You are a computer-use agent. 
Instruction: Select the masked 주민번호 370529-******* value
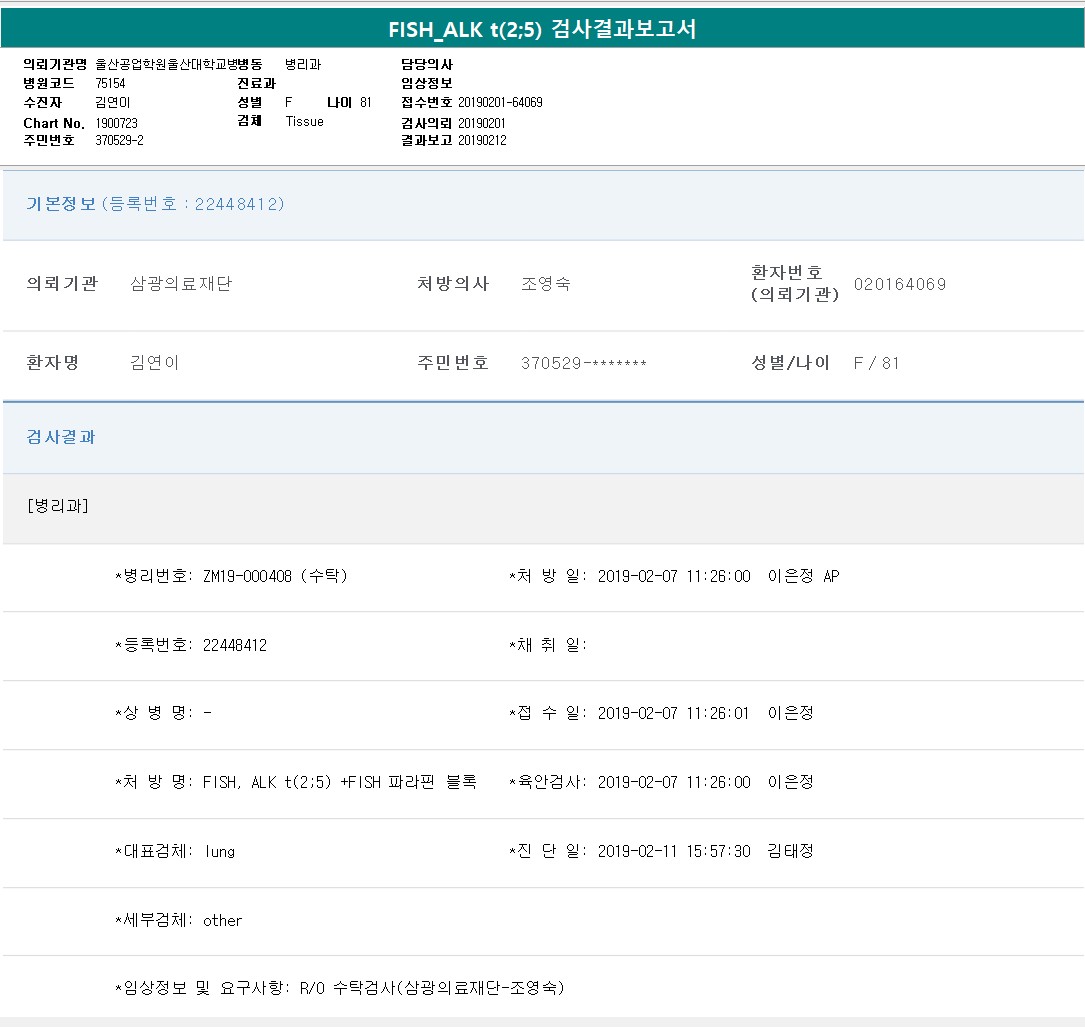point(583,363)
